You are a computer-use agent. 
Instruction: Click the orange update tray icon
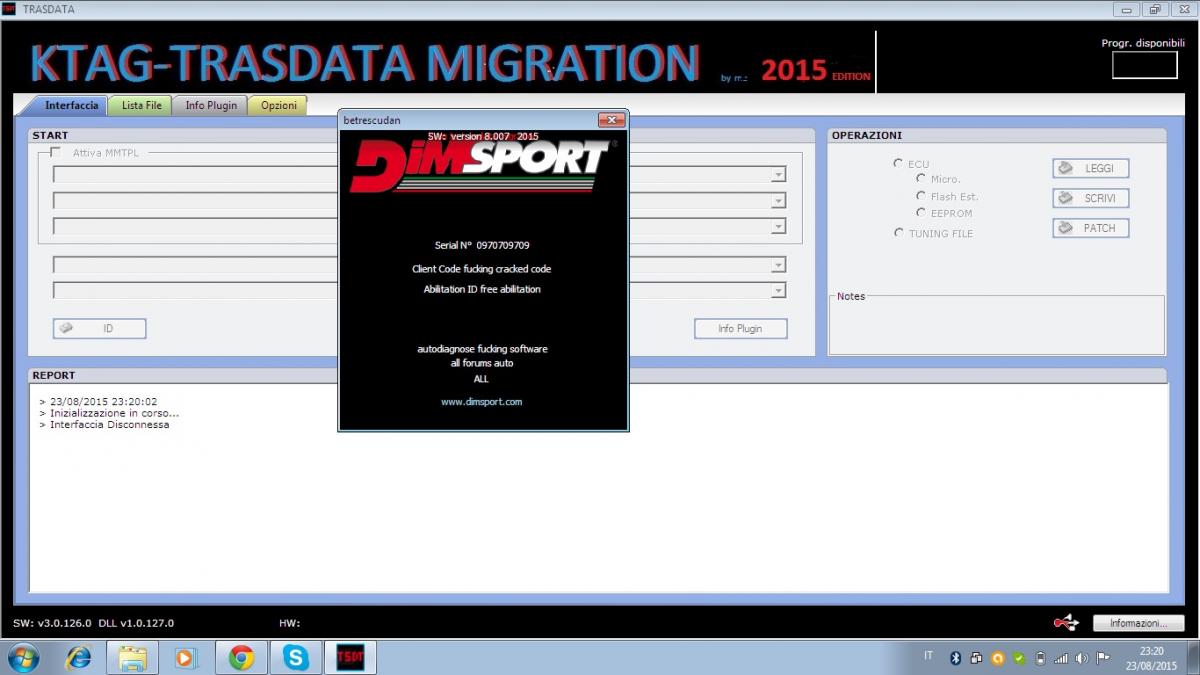click(997, 658)
